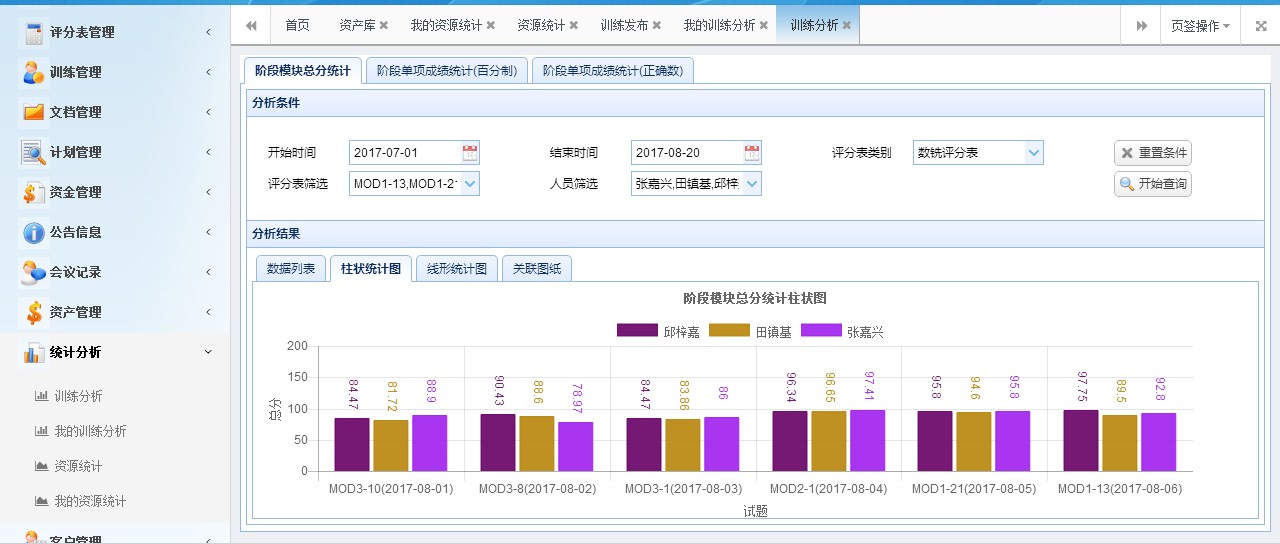Click the 评分表管理 sidebar icon
This screenshot has height=544, width=1280.
pos(34,32)
